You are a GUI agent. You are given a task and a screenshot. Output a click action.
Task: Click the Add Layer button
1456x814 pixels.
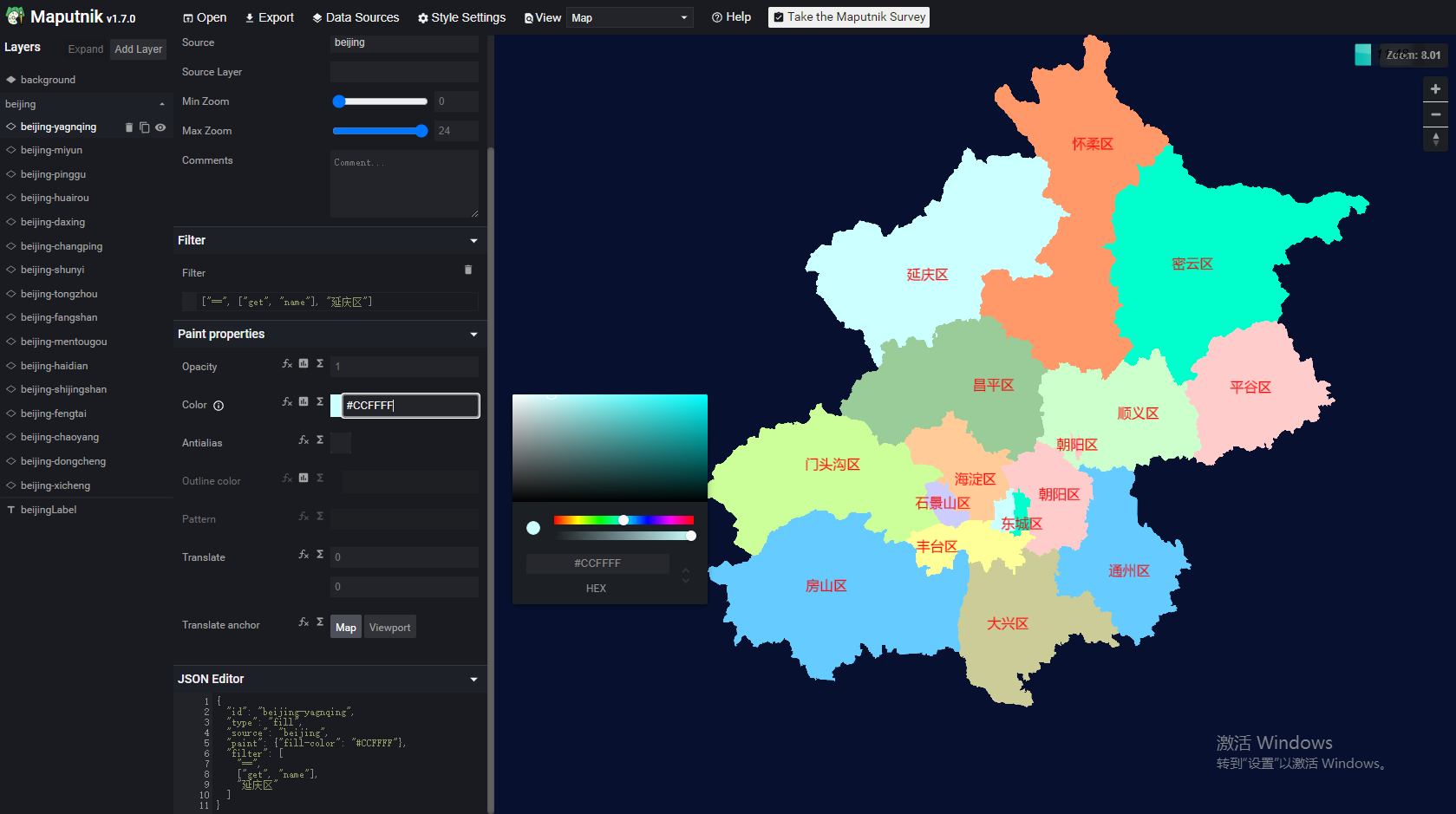click(137, 49)
